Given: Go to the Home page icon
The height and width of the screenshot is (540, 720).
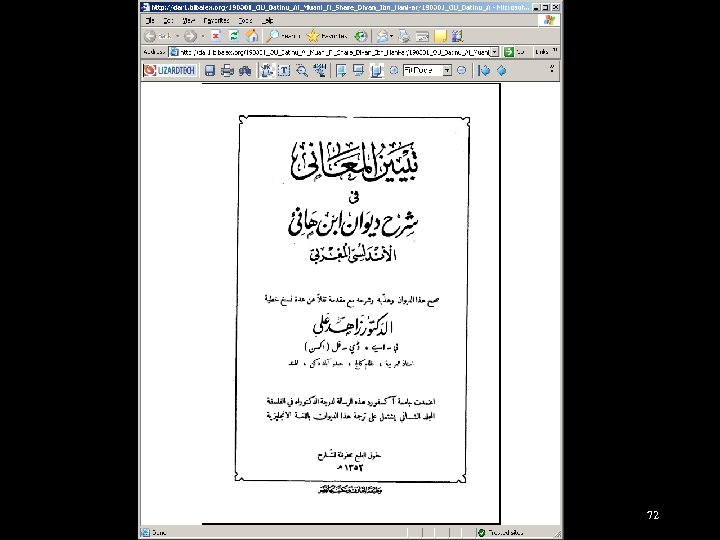Looking at the screenshot, I should pyautogui.click(x=252, y=36).
